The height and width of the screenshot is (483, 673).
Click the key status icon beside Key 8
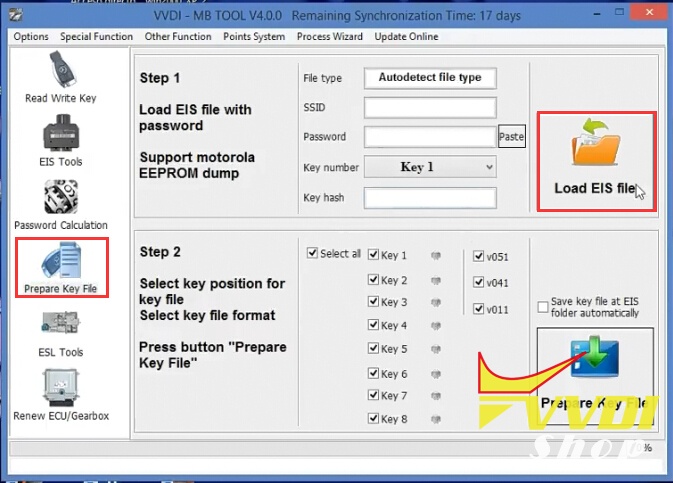pos(436,419)
